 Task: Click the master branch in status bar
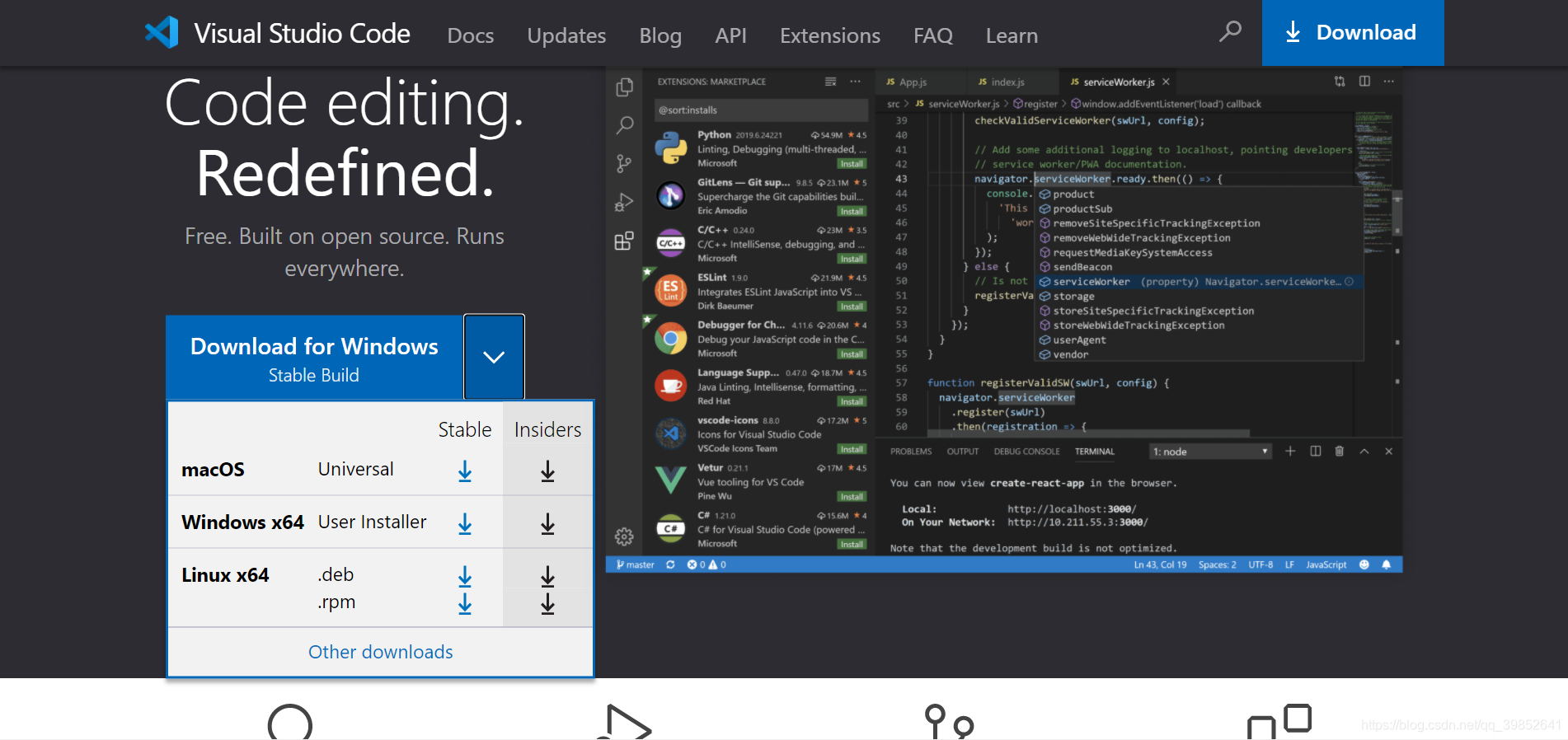tap(635, 564)
